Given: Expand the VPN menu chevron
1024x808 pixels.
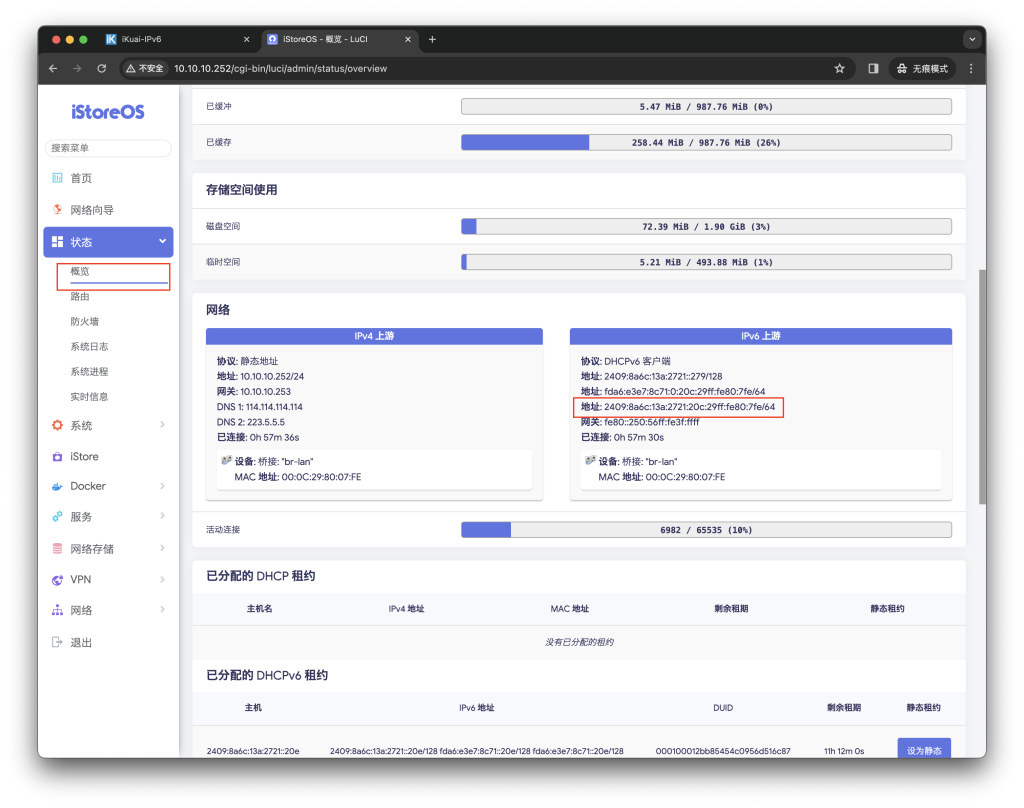Looking at the screenshot, I should (163, 579).
